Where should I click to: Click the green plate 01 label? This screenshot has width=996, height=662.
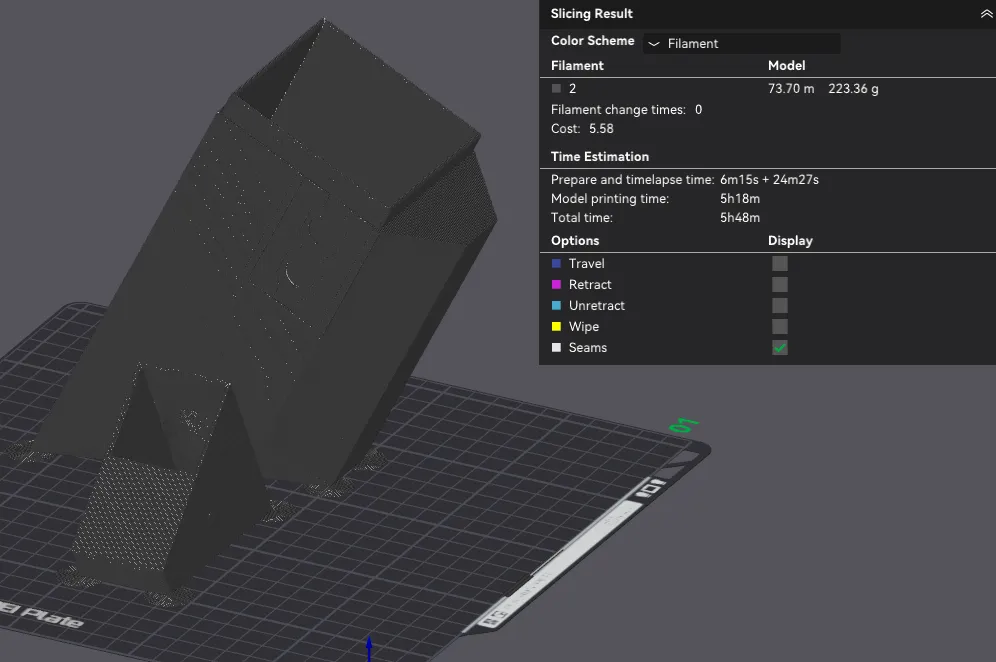(x=683, y=426)
